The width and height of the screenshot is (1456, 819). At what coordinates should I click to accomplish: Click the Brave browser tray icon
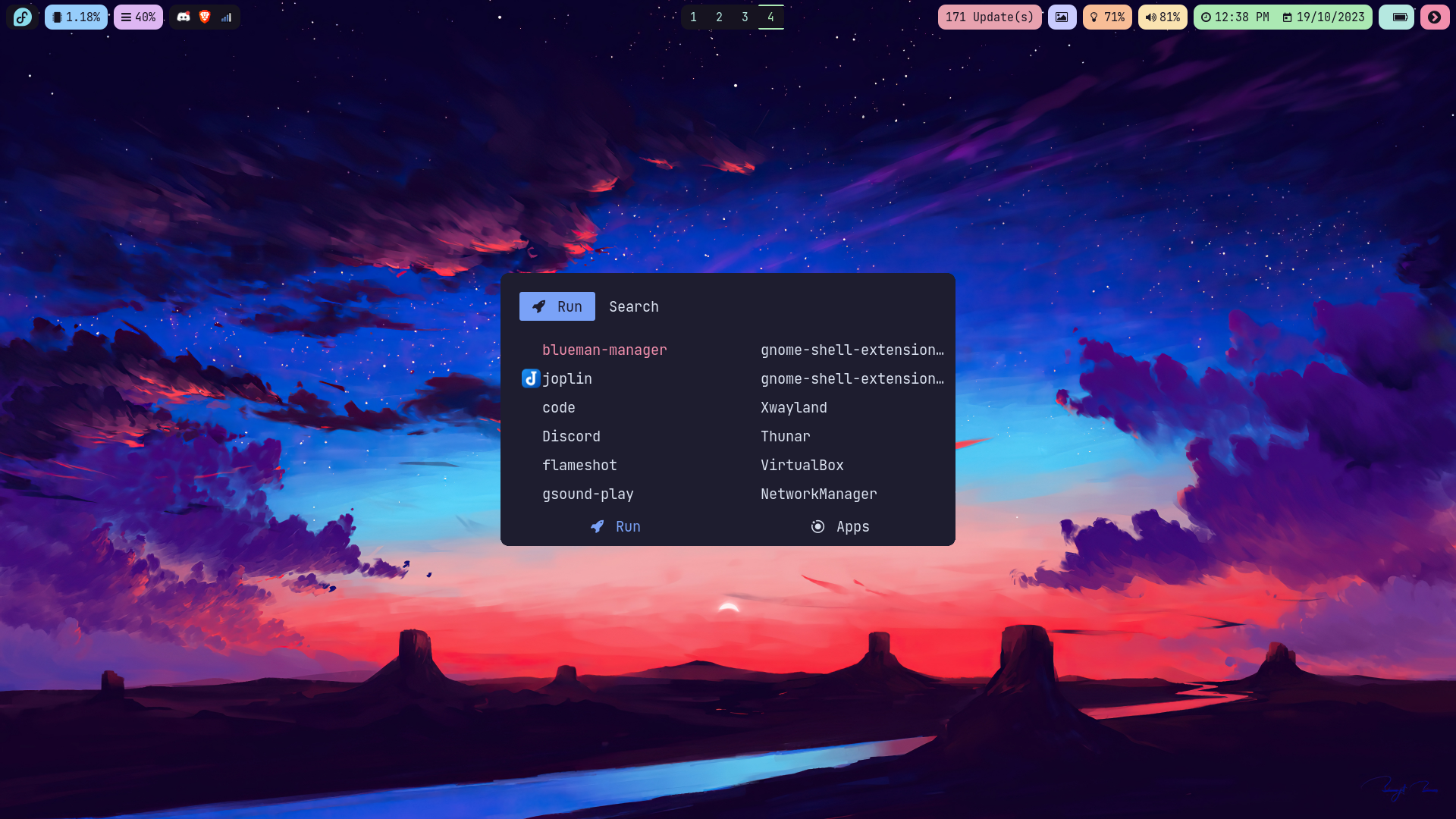205,17
